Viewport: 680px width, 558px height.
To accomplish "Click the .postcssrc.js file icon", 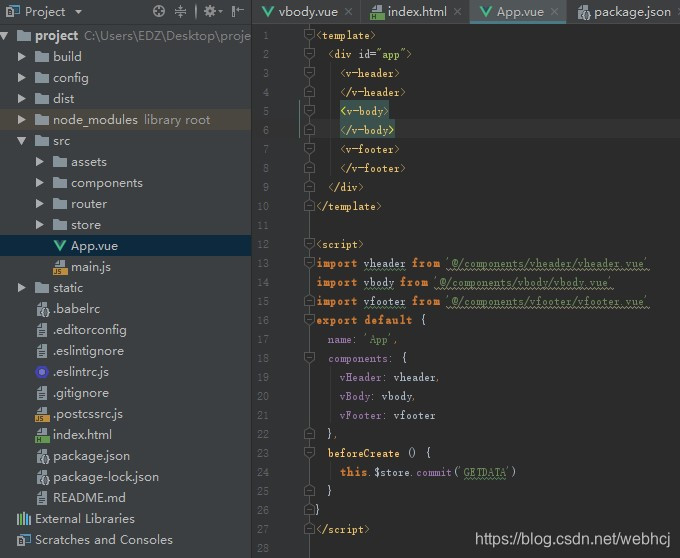I will [42, 414].
